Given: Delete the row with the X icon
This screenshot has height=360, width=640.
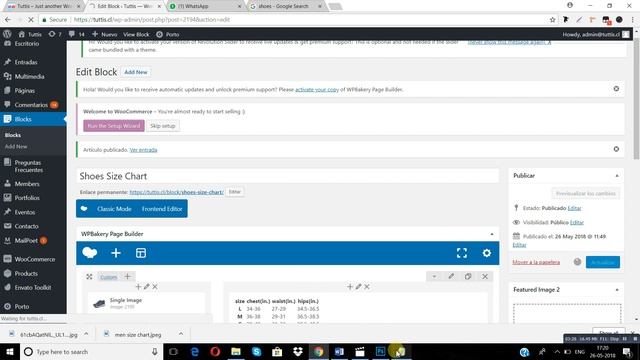Looking at the screenshot, I should coord(485,276).
